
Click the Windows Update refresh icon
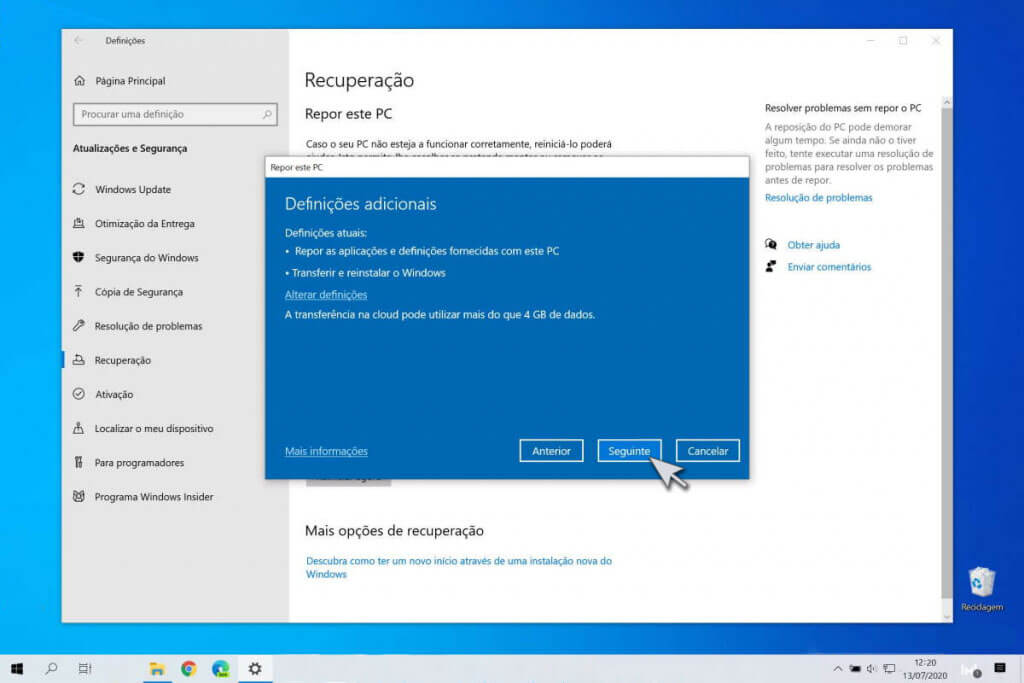pyautogui.click(x=79, y=189)
